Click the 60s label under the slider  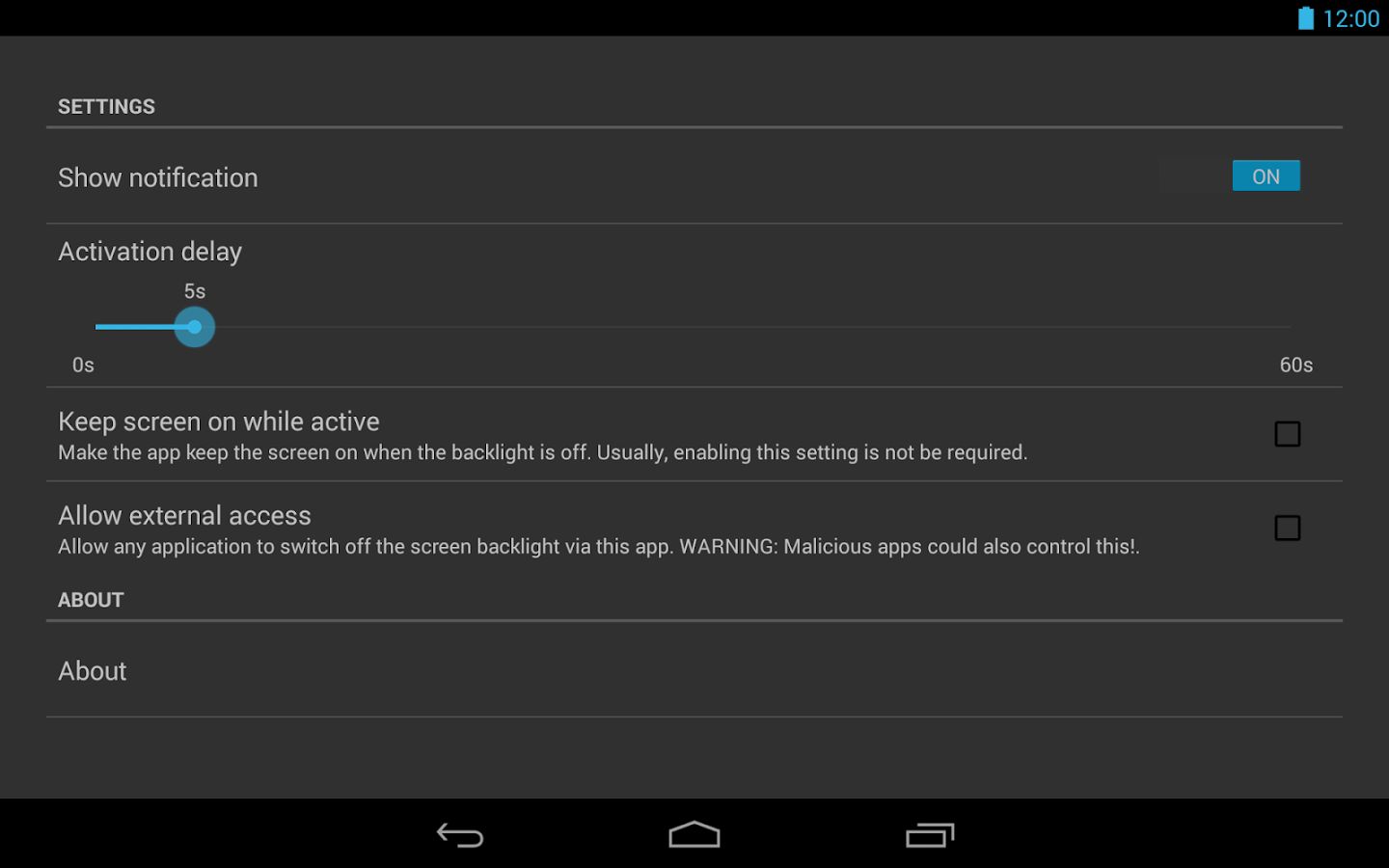pos(1296,365)
